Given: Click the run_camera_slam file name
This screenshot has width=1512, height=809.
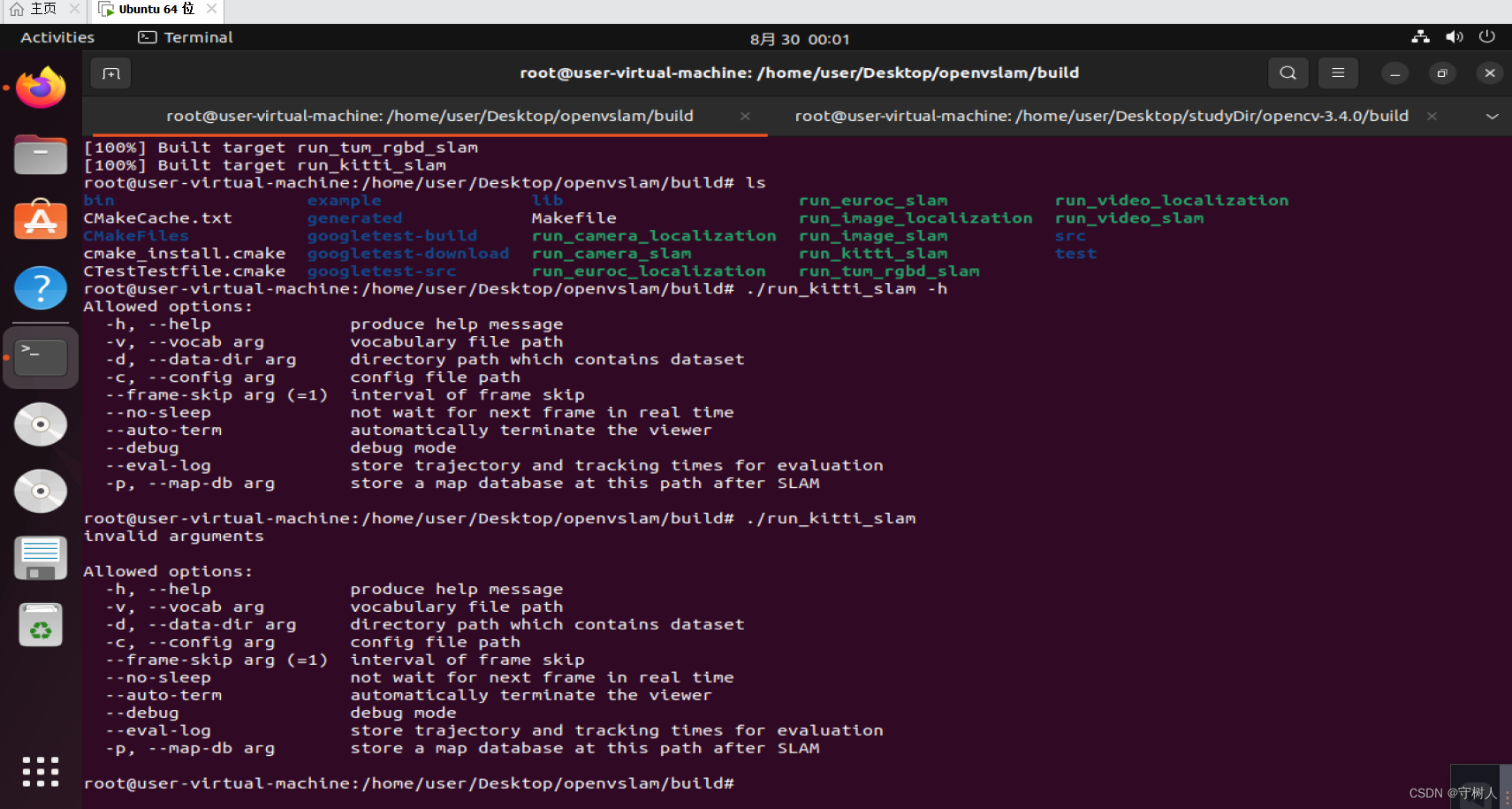Looking at the screenshot, I should tap(612, 254).
